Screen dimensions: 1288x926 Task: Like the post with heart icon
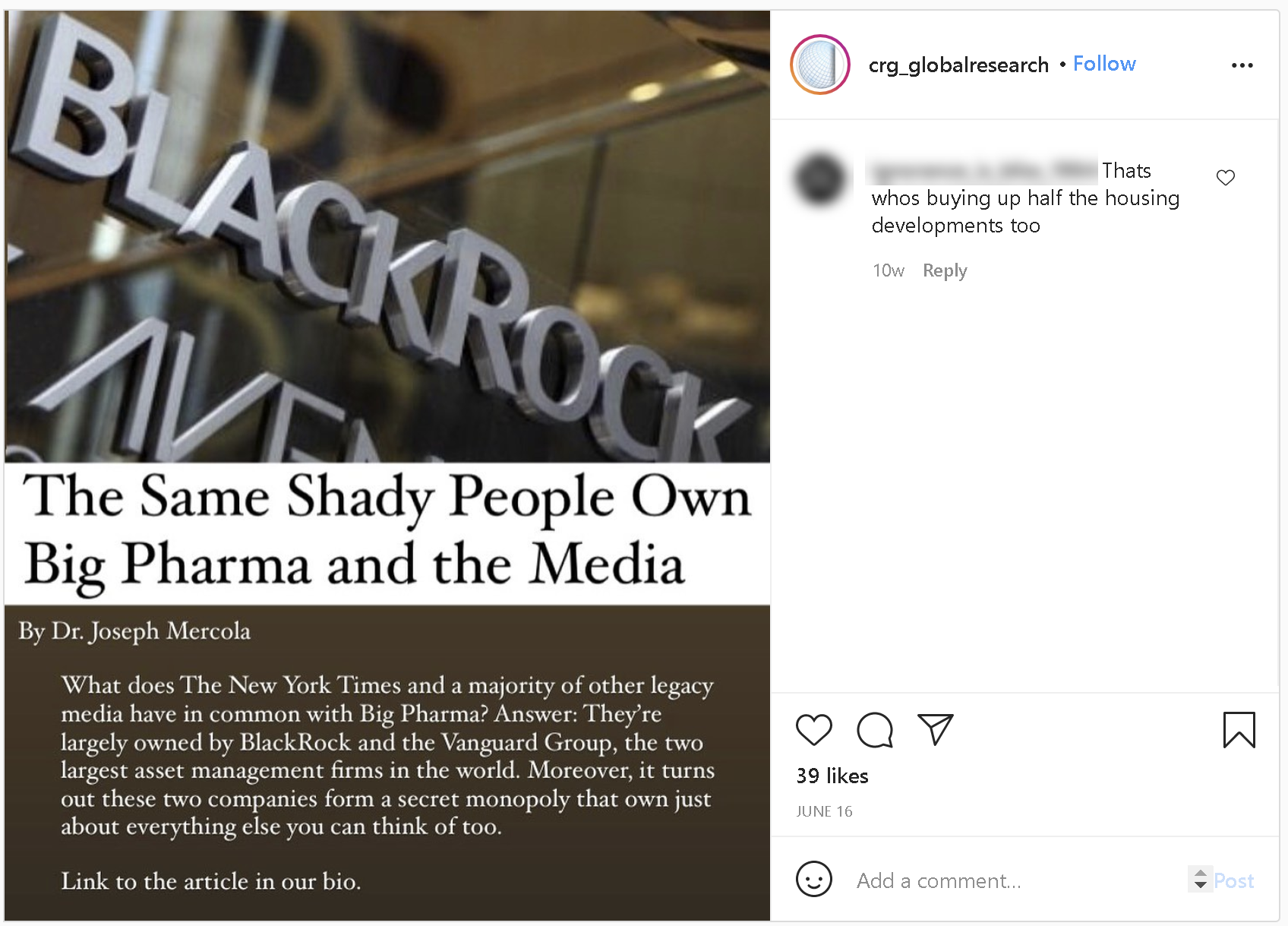click(814, 730)
